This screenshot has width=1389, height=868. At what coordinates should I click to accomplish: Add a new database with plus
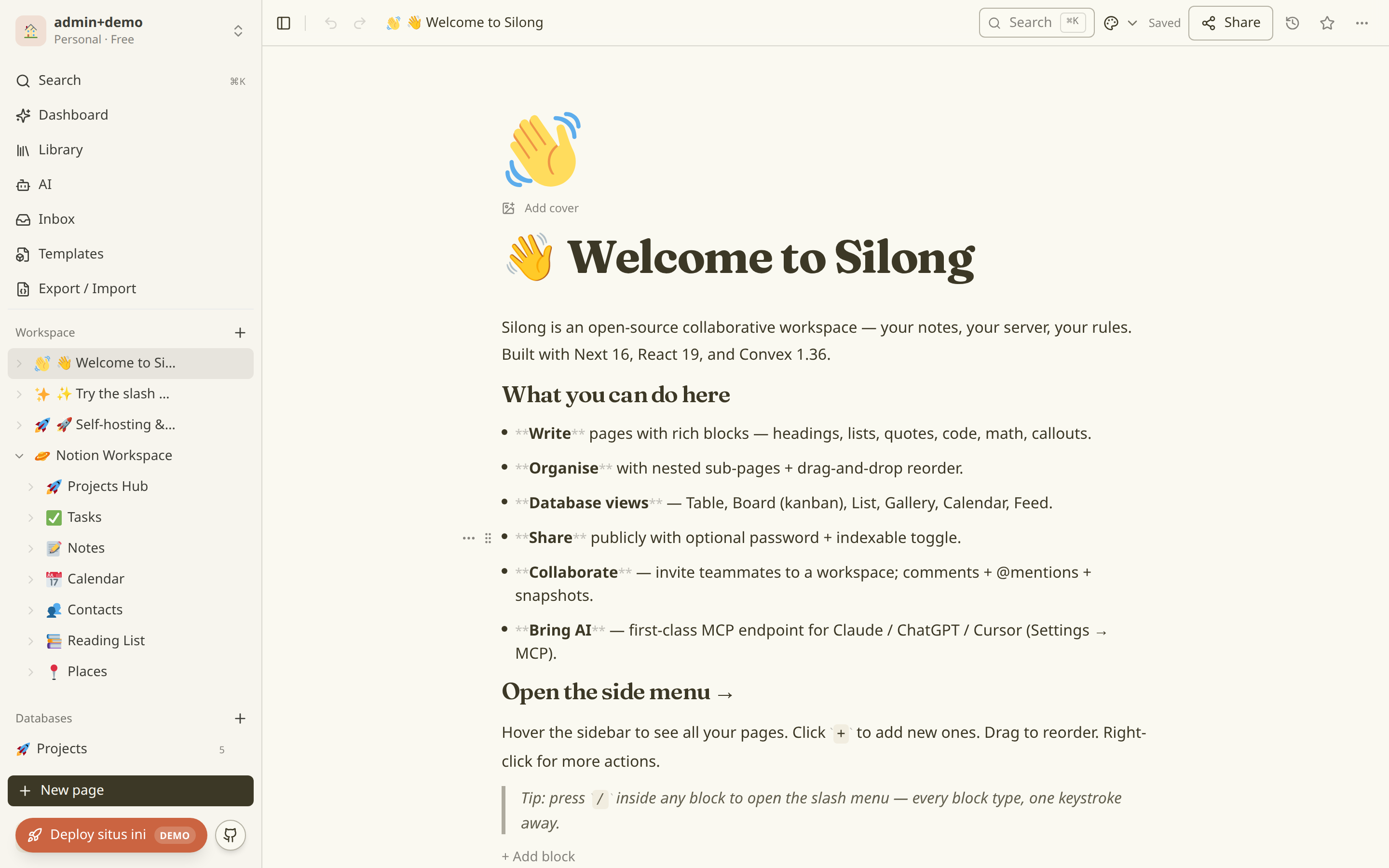[x=240, y=718]
